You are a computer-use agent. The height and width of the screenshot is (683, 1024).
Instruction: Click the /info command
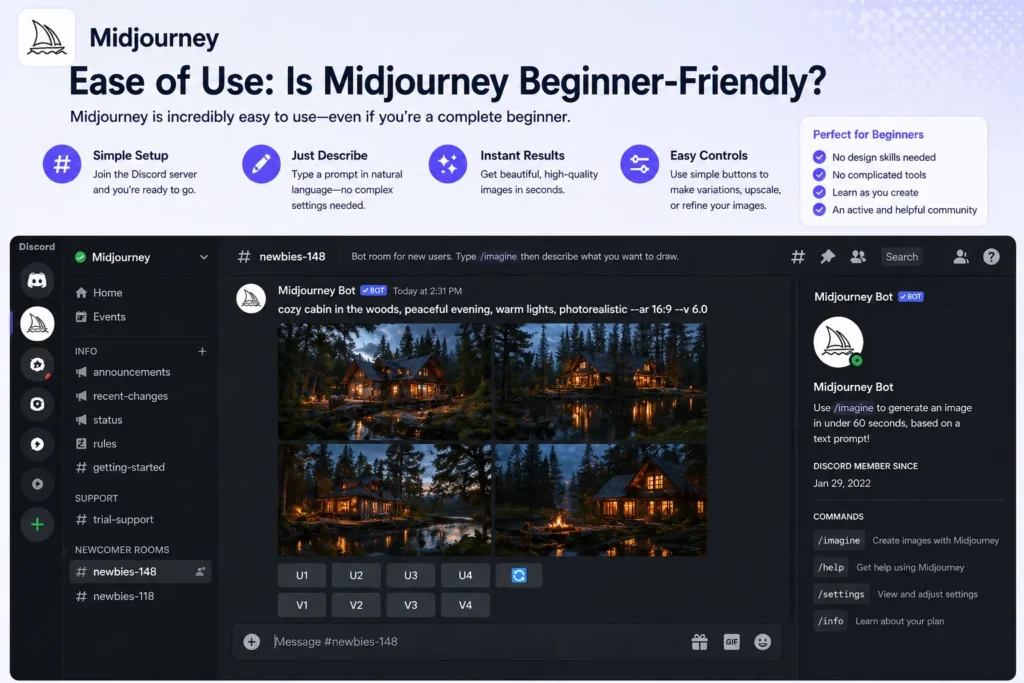pos(831,621)
